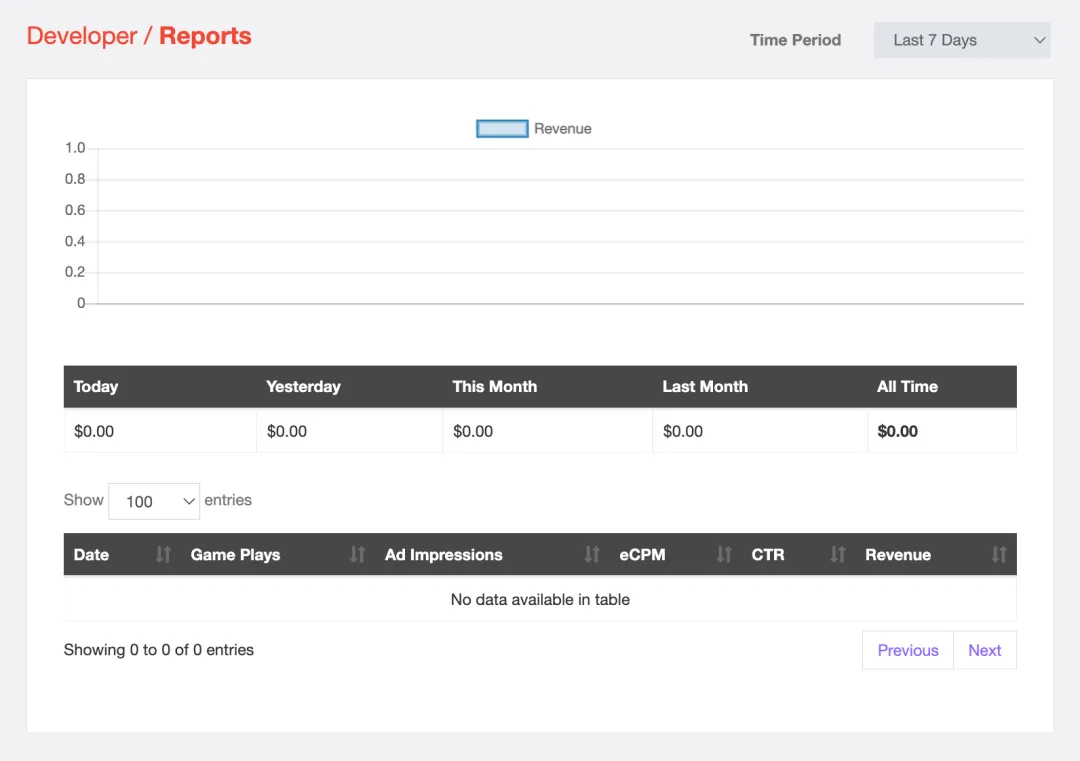Click the Revenue legend label
Screen dimensions: 1080x761
tap(563, 129)
